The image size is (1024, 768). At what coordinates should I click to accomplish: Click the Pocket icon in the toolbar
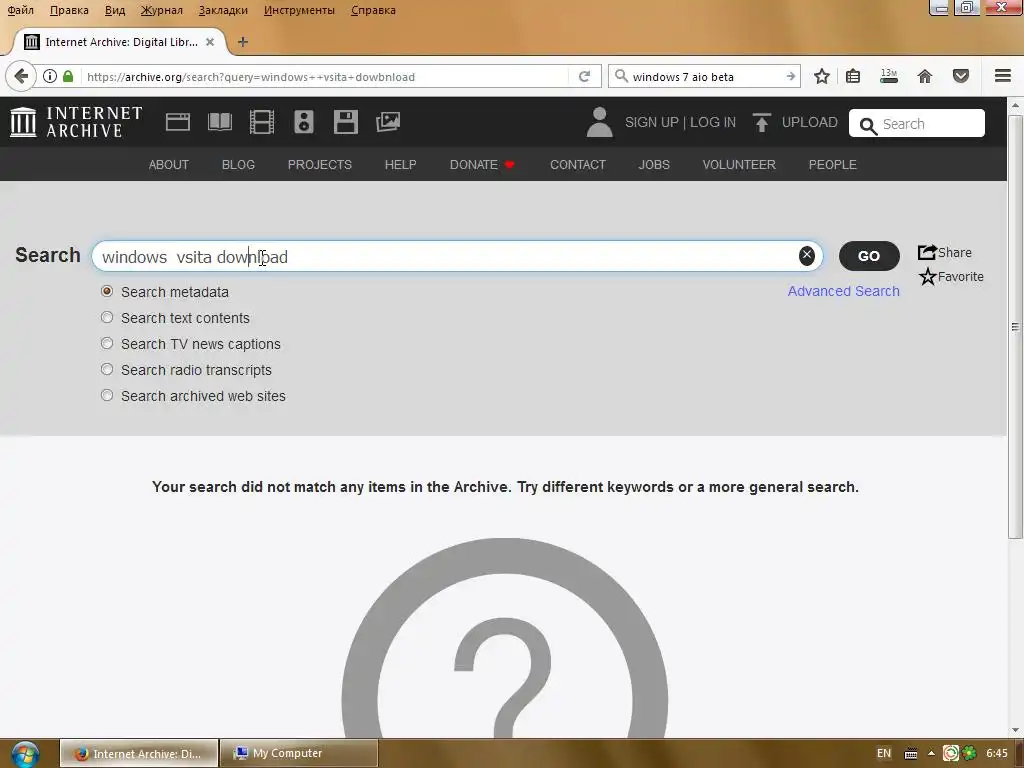pos(961,76)
